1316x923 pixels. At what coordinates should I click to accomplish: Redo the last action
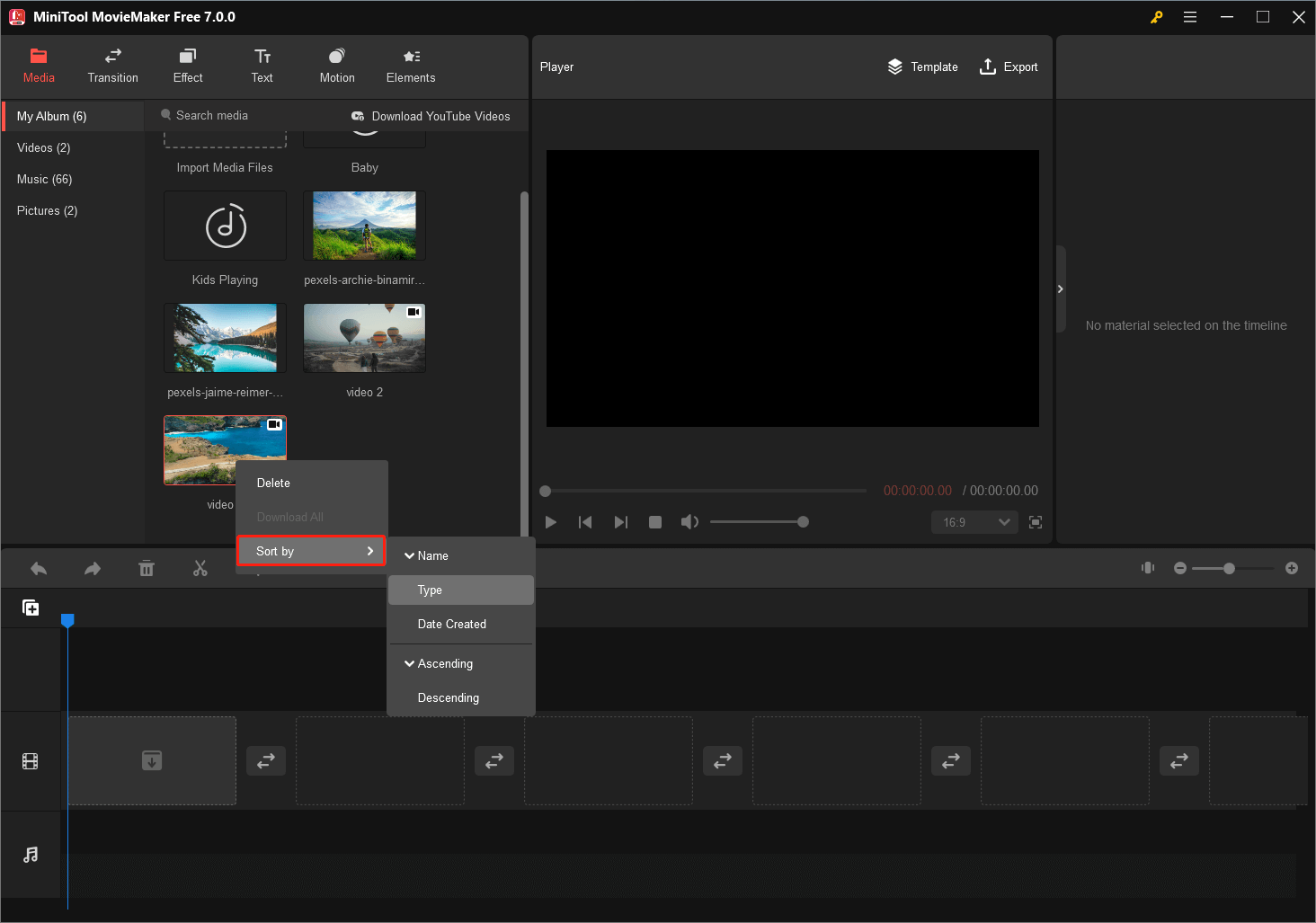pos(93,569)
